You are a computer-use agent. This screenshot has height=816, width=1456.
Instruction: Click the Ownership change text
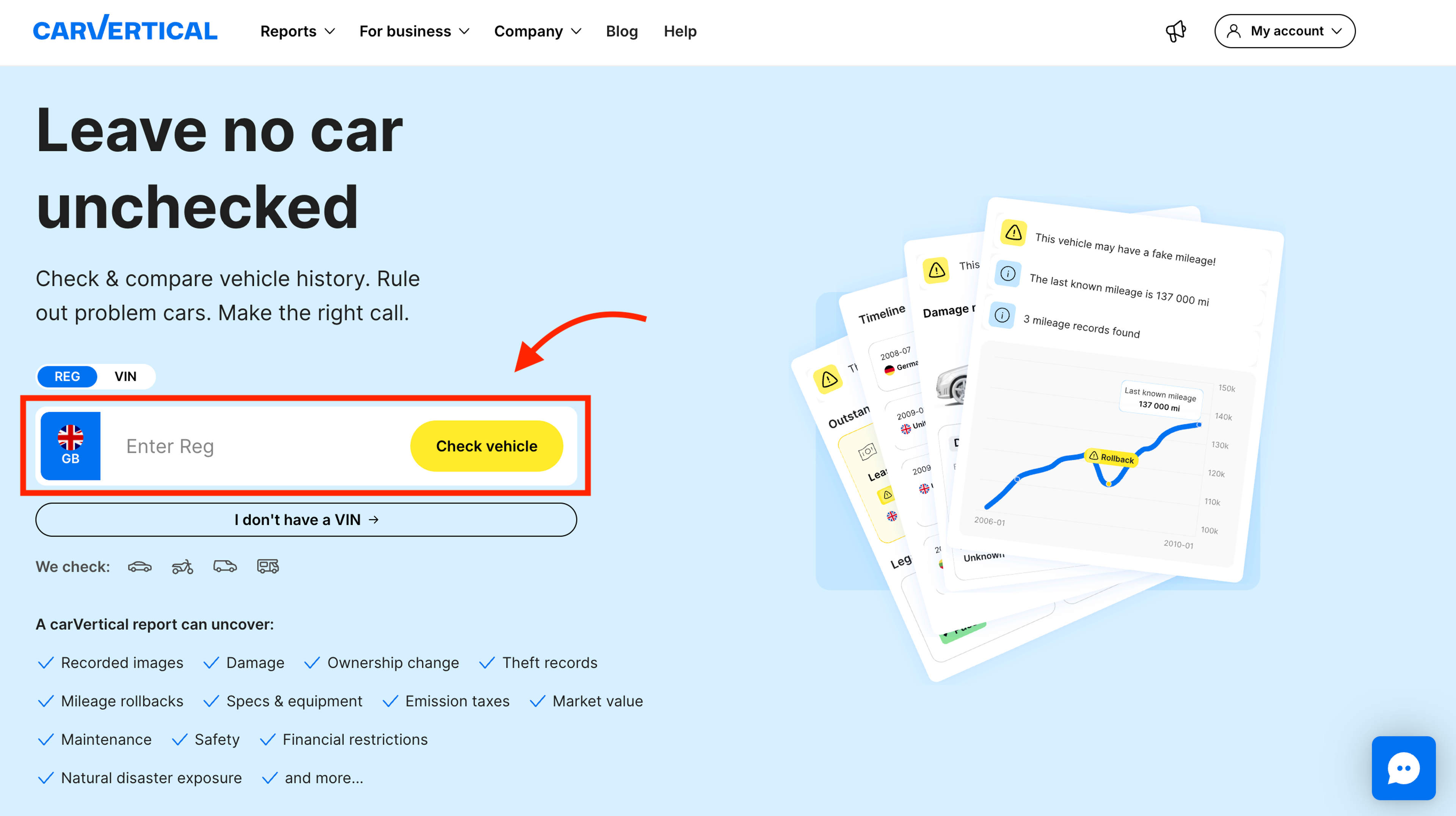click(394, 662)
